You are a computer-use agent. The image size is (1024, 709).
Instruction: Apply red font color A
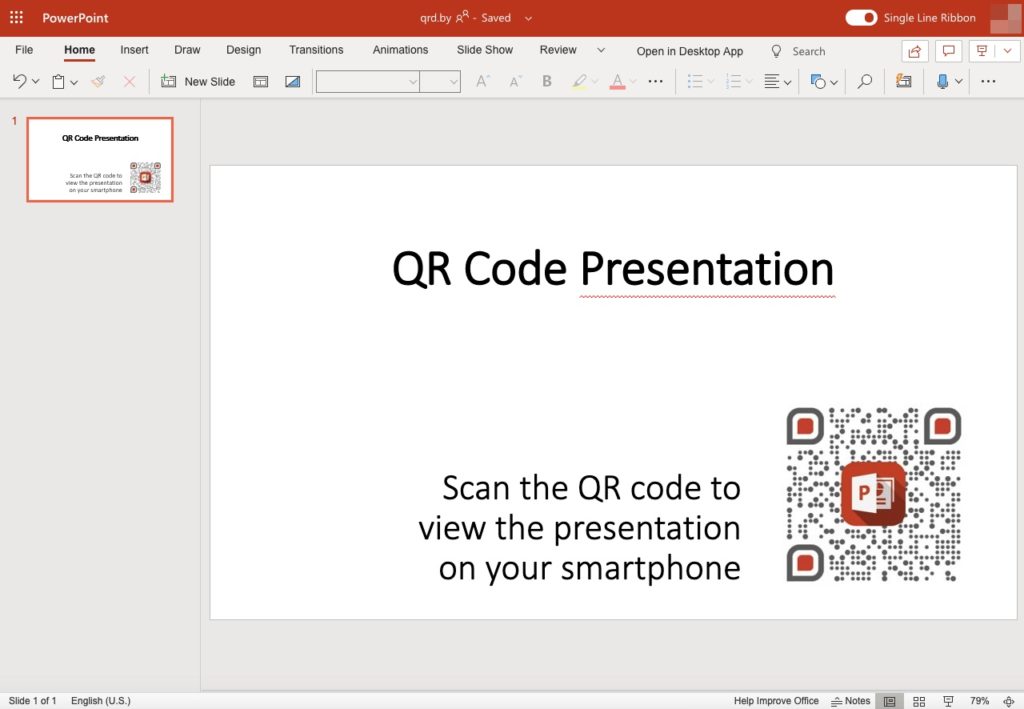click(617, 82)
